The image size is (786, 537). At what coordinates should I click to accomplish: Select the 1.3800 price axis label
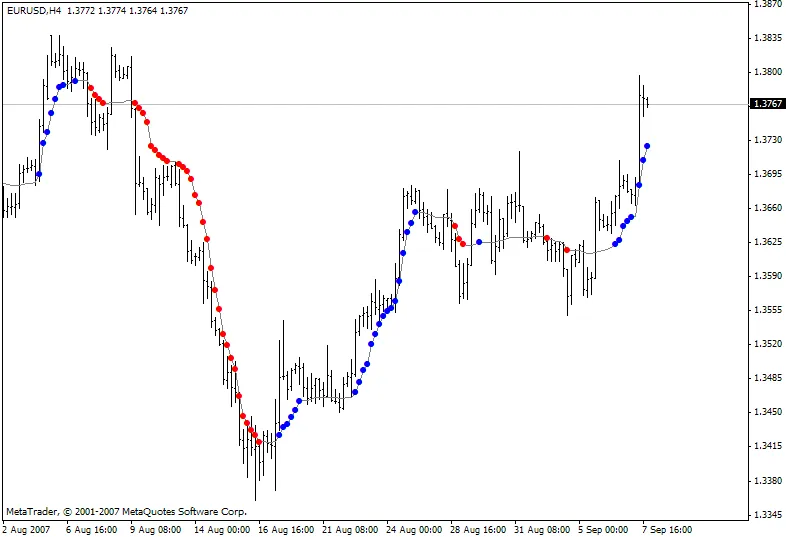[766, 72]
